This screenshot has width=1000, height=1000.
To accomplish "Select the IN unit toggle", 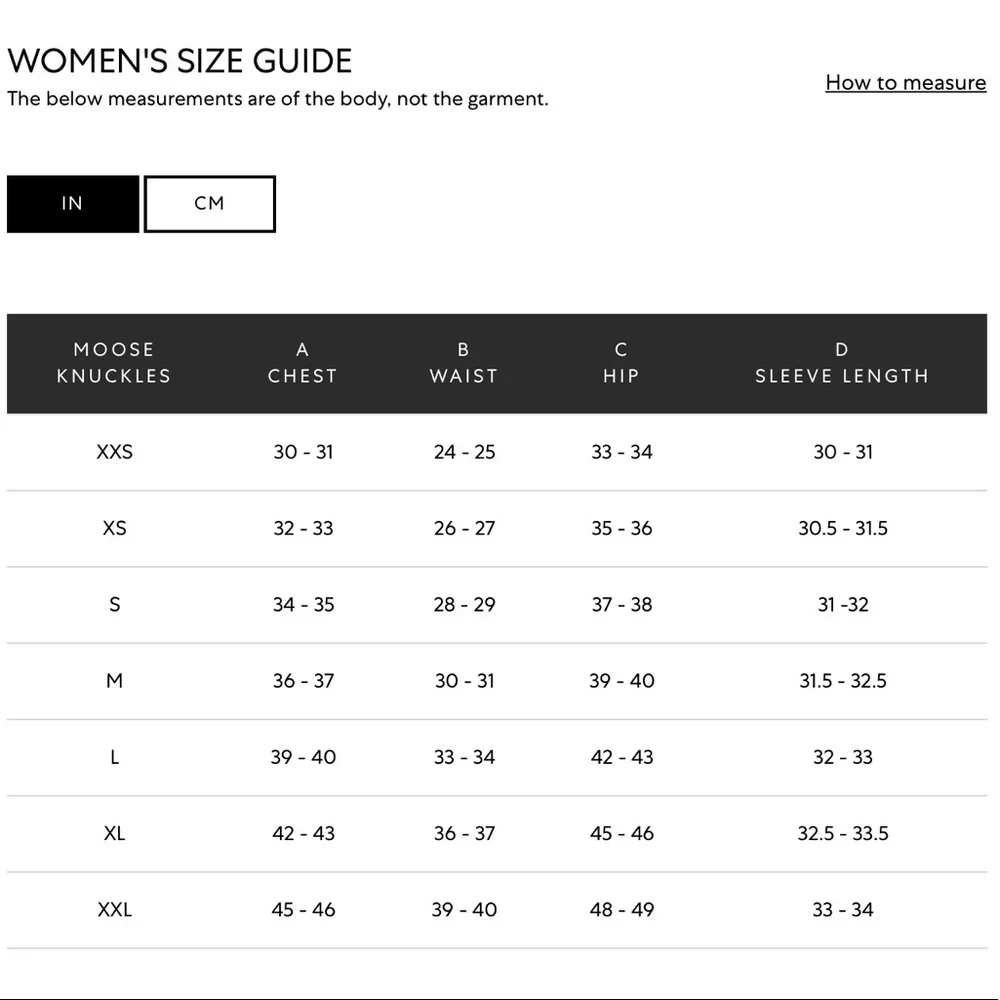I will 72,204.
